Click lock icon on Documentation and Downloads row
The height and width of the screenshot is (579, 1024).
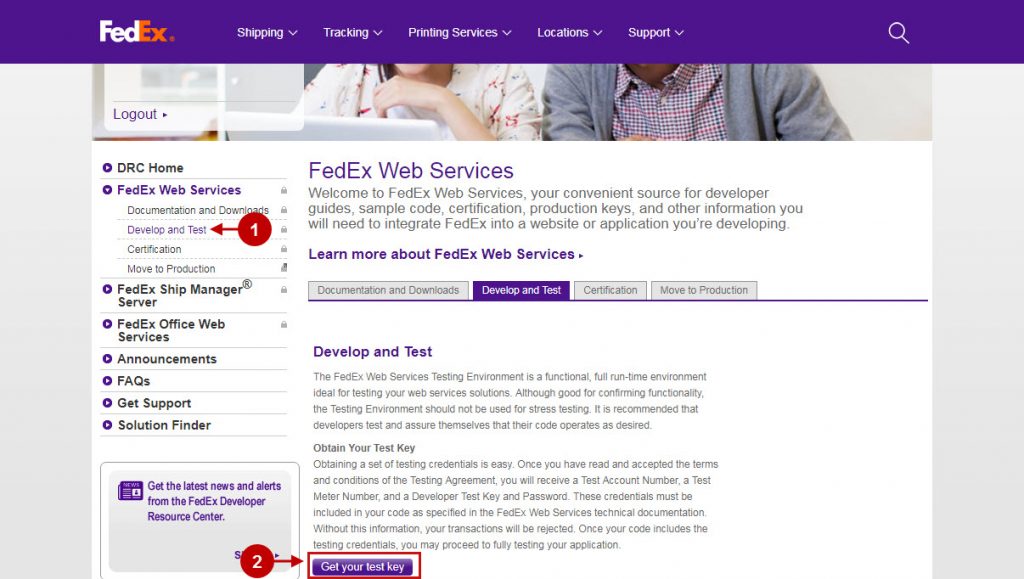284,210
